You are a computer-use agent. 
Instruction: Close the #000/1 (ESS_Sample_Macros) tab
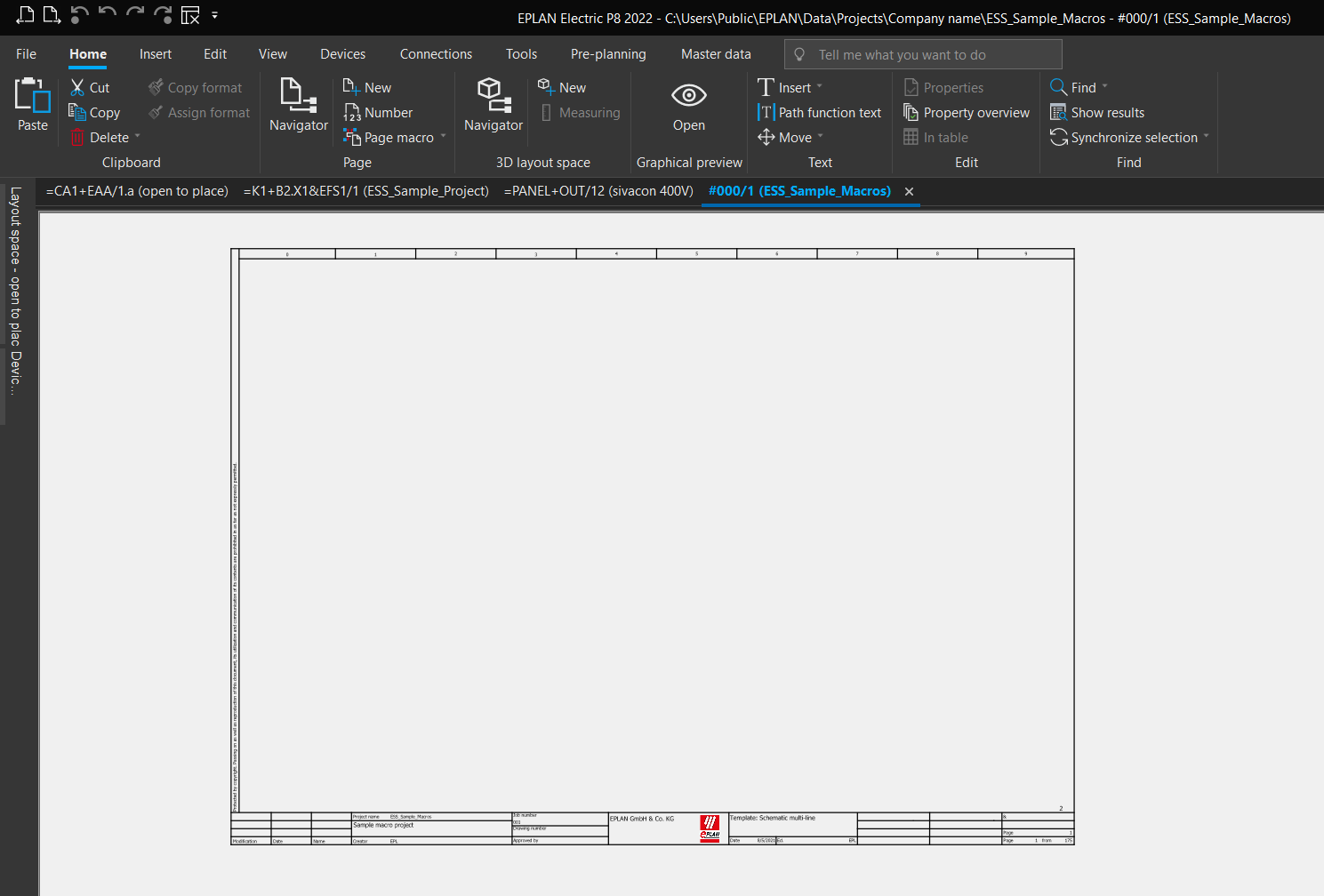[909, 191]
